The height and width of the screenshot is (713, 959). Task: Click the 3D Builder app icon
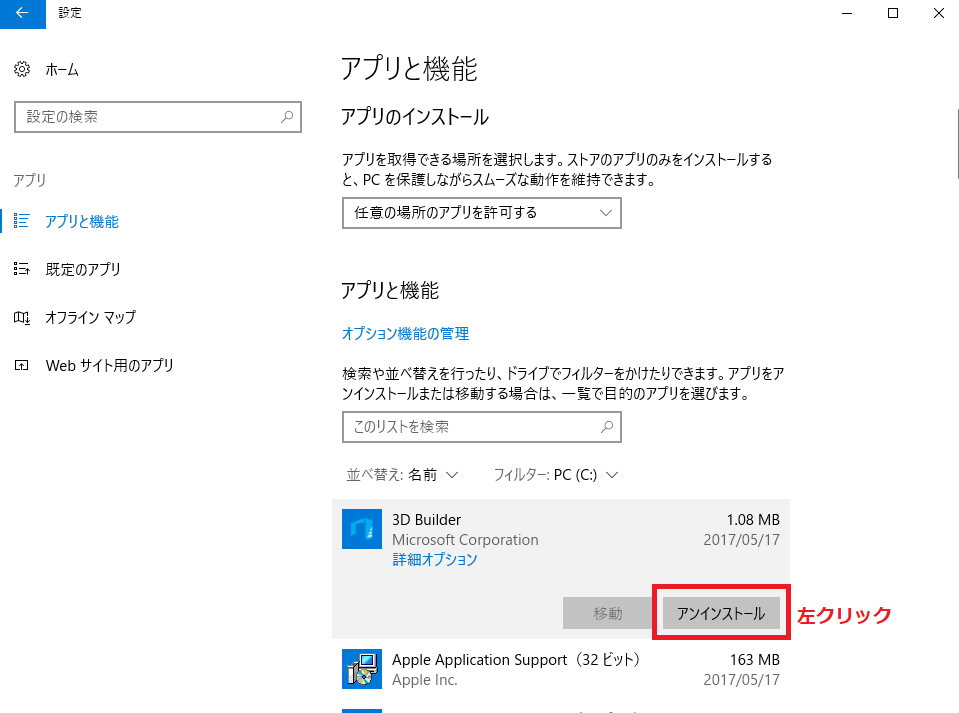tap(362, 529)
